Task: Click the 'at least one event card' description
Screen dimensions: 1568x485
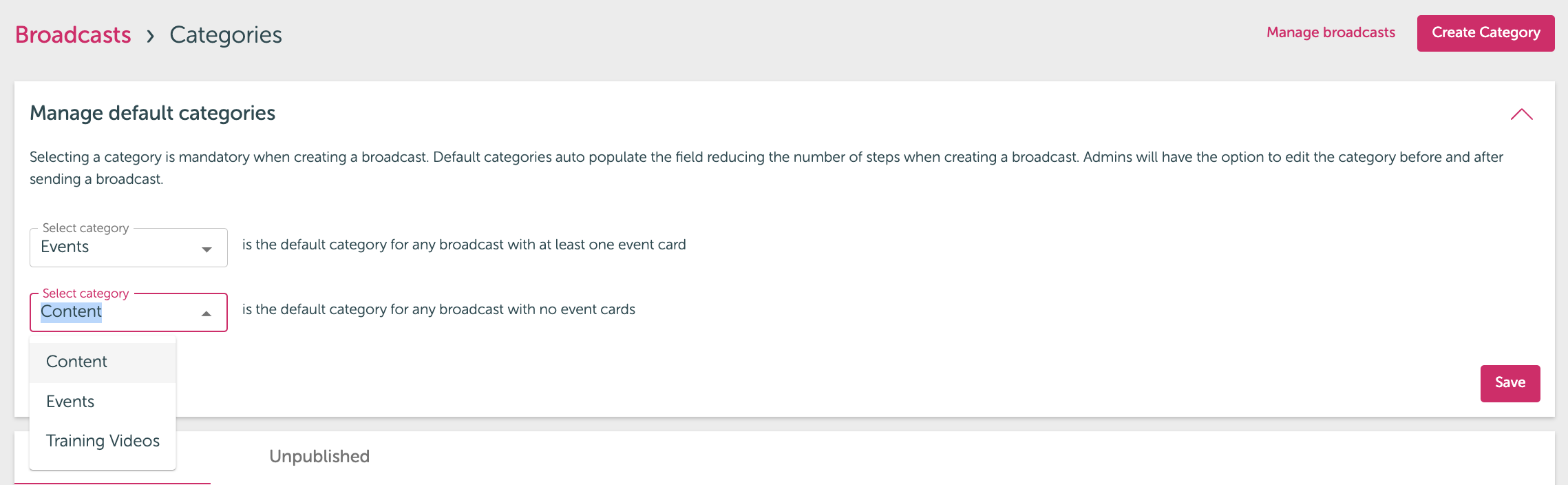Action: pyautogui.click(x=464, y=245)
